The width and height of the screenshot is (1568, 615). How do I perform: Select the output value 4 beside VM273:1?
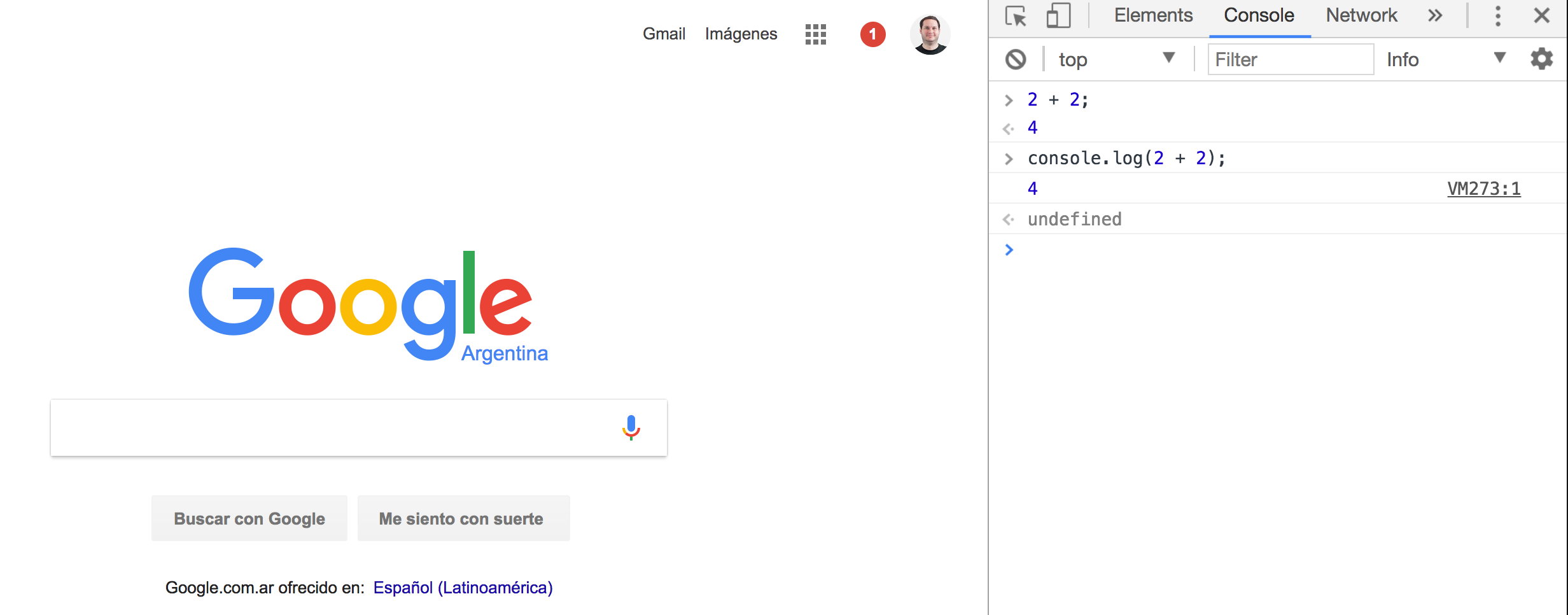[x=1032, y=188]
